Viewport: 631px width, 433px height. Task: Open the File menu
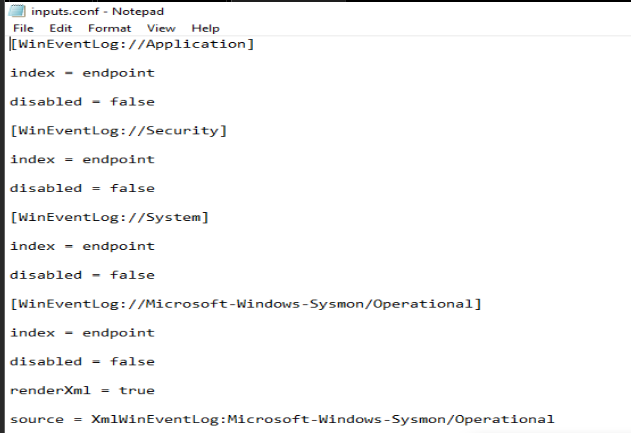[x=23, y=28]
